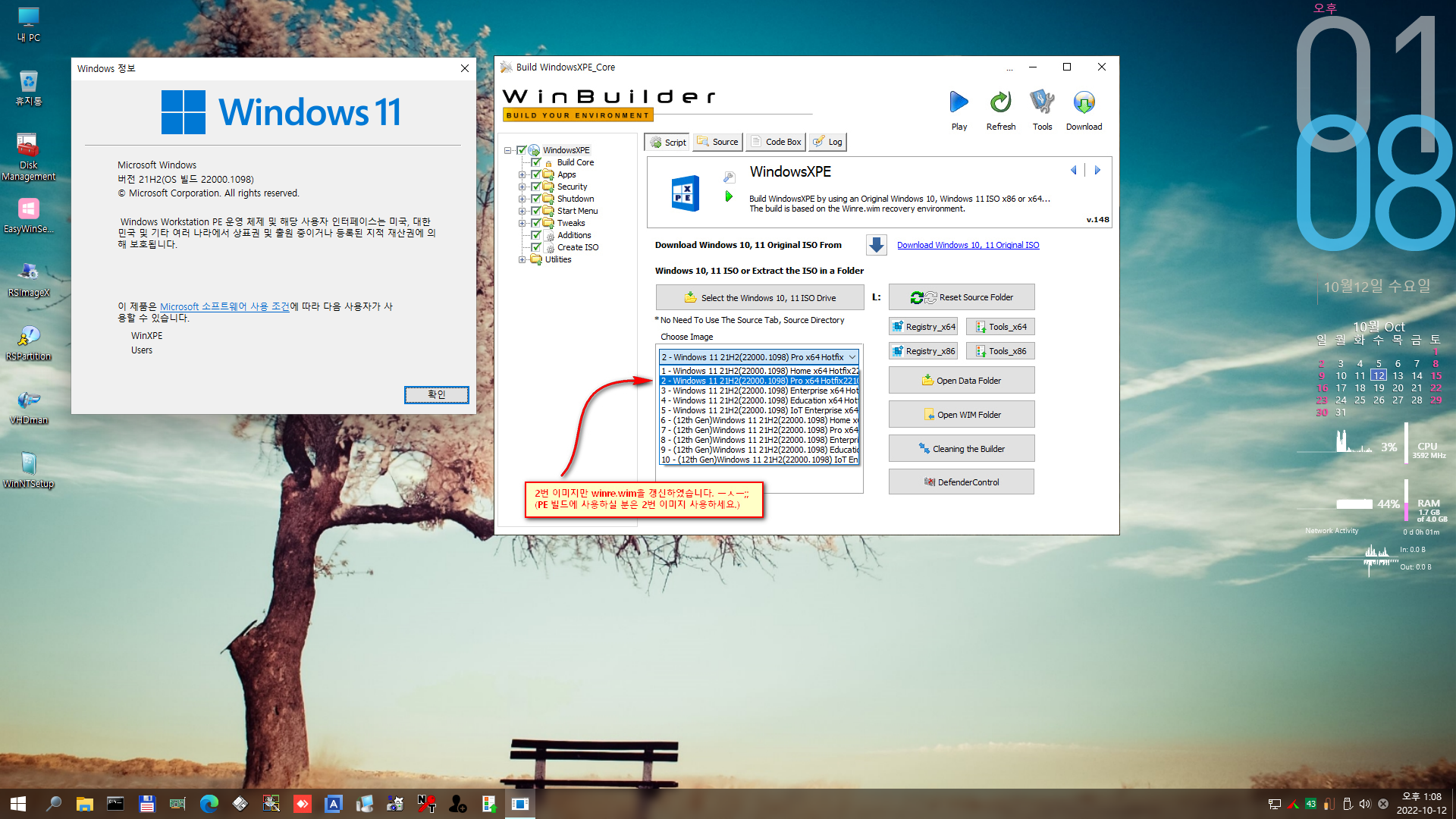Toggle Build Core checkbox
The width and height of the screenshot is (1456, 819).
click(x=536, y=162)
